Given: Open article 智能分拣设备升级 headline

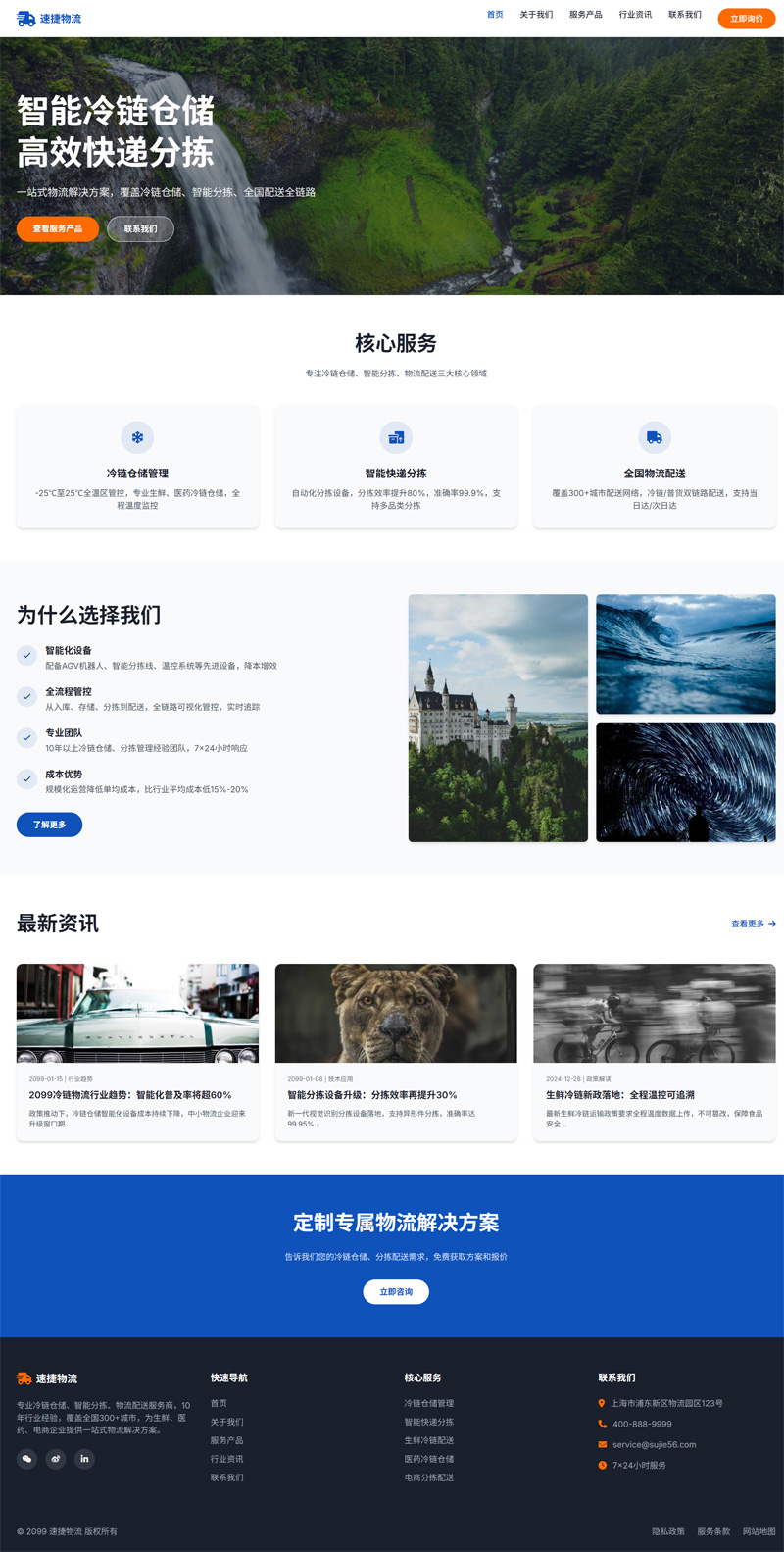Looking at the screenshot, I should (x=372, y=1095).
